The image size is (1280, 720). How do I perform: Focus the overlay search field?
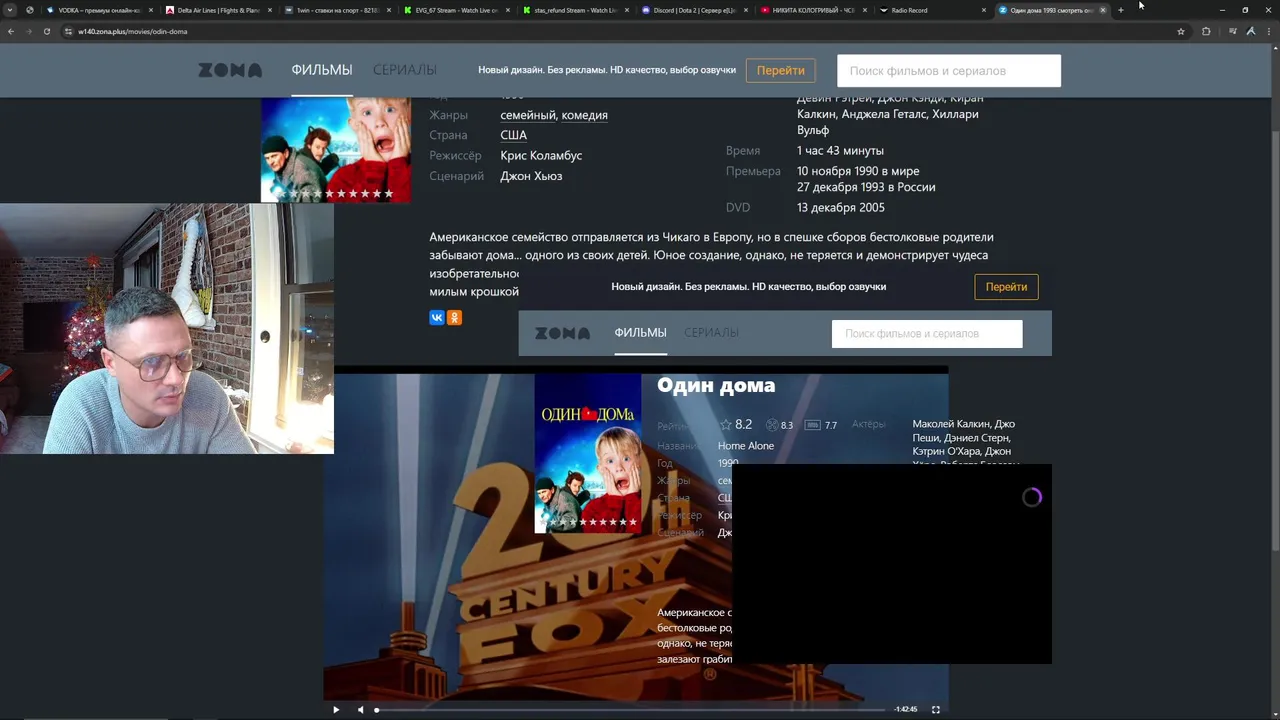click(x=927, y=334)
